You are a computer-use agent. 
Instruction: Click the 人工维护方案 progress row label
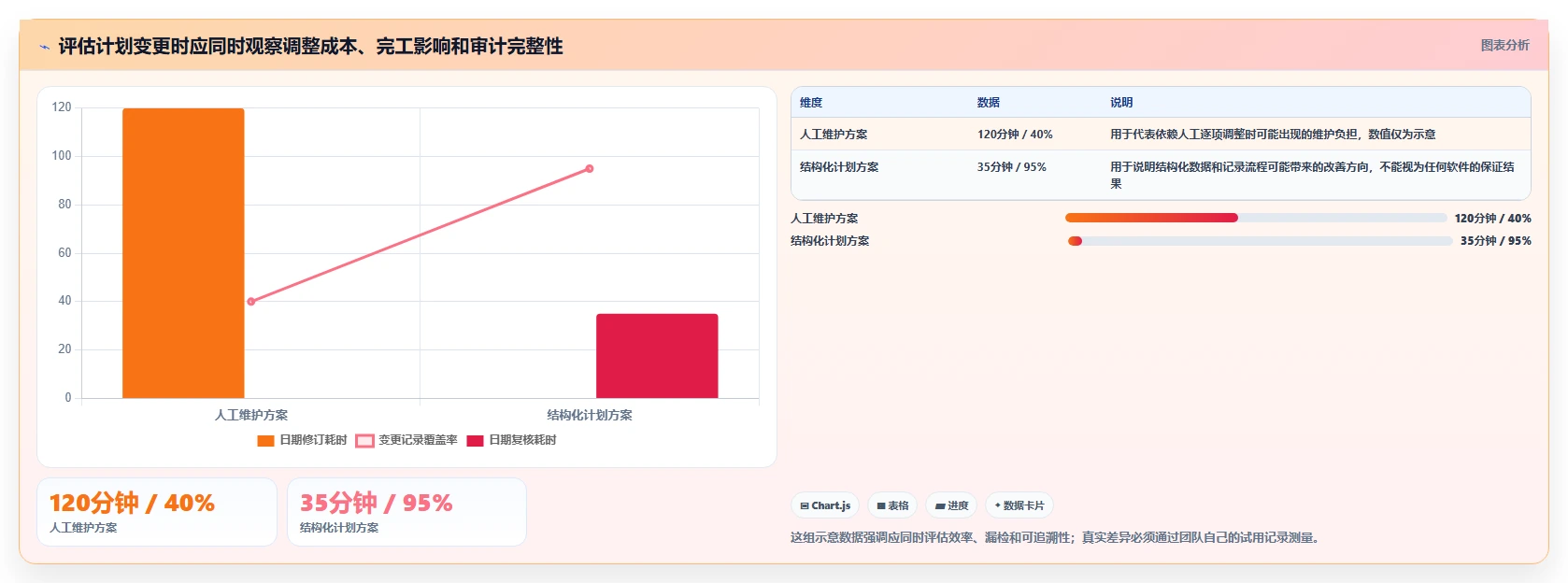coord(824,219)
